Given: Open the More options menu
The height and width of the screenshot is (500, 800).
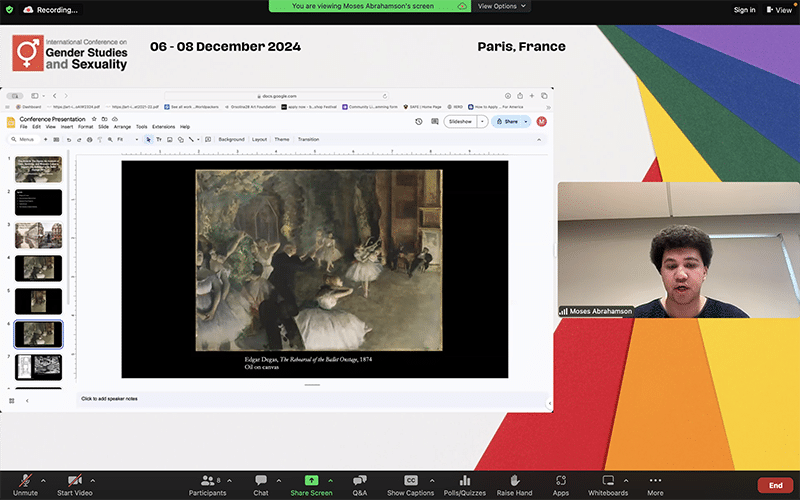Looking at the screenshot, I should pos(655,485).
